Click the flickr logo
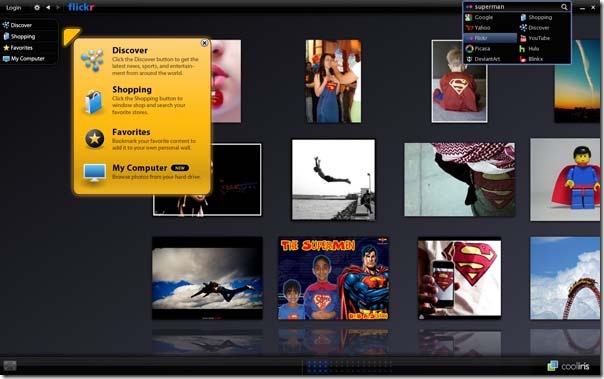604x379 pixels. 81,7
